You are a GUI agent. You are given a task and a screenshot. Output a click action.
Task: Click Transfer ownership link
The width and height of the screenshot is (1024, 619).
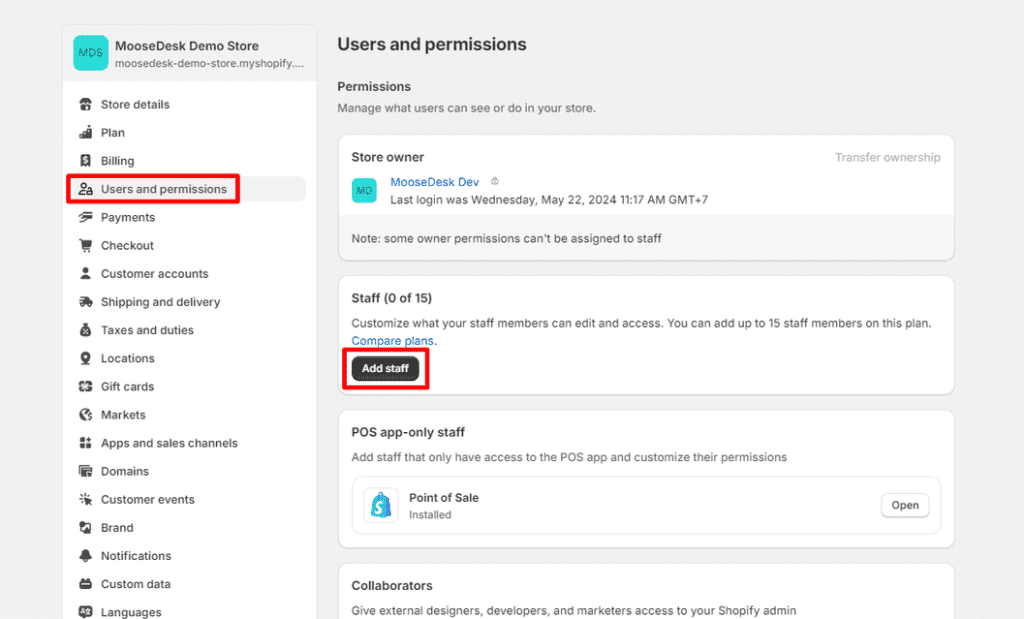point(888,157)
